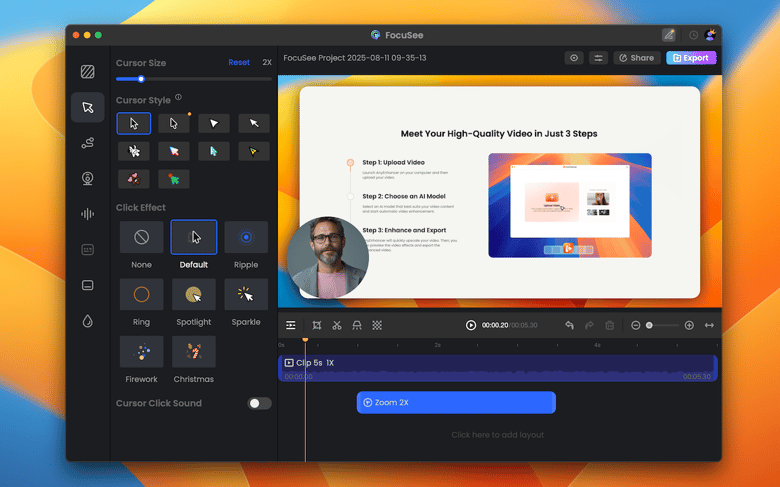
Task: Select the cursor settings sidebar tab
Action: 88,107
